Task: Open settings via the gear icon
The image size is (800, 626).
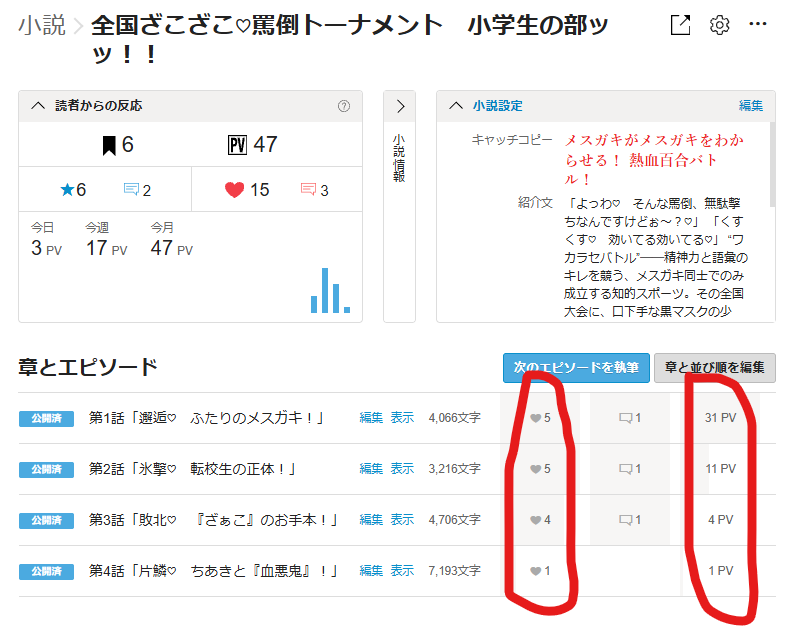Action: 719,24
